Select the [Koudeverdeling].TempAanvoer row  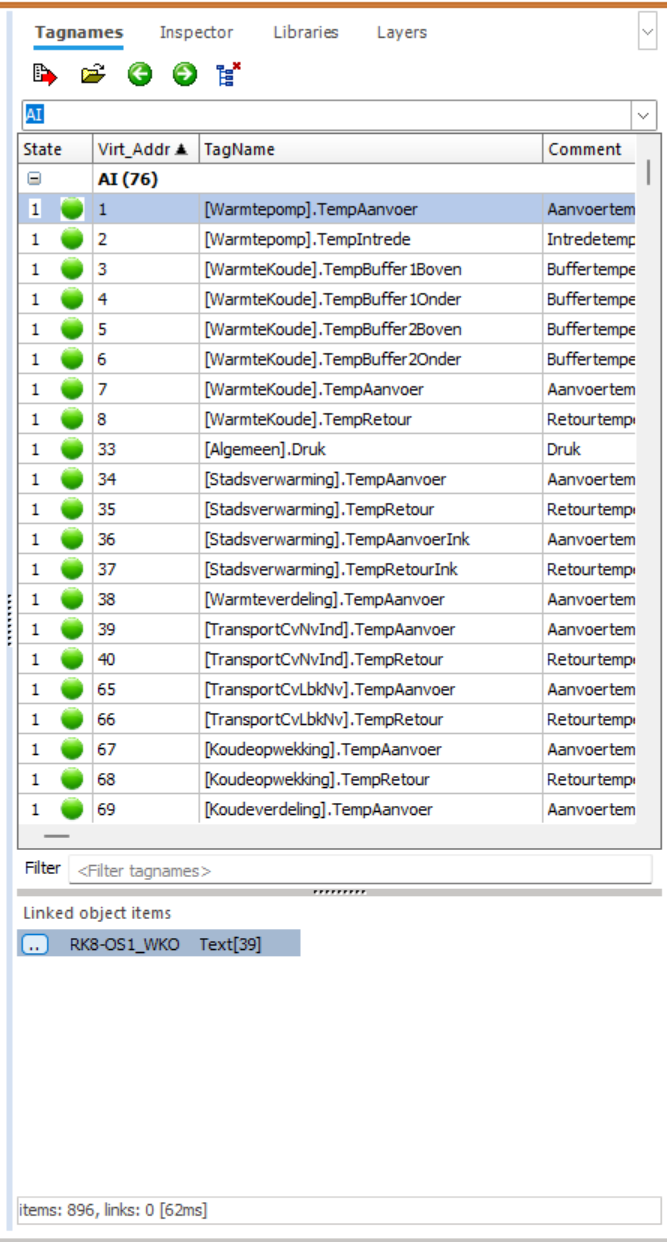click(x=326, y=809)
